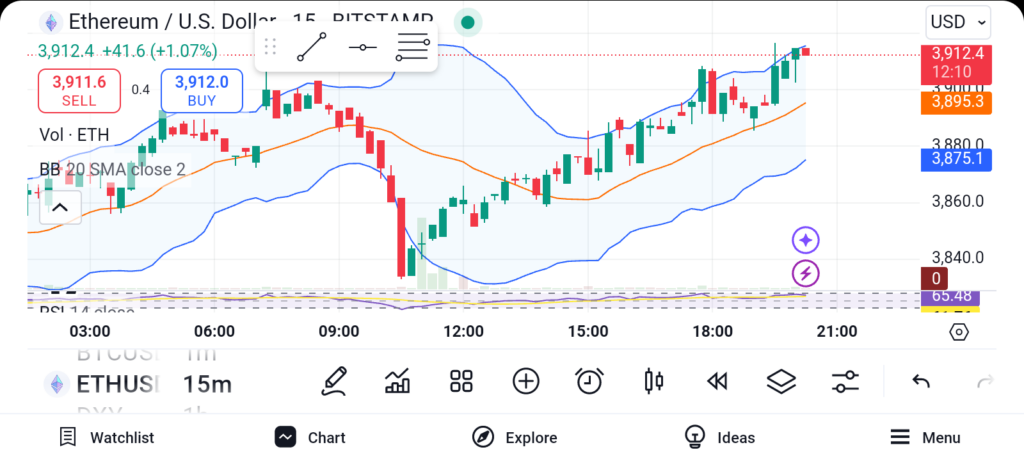Switch to the Chart tab
This screenshot has height=461, width=1024.
[310, 437]
